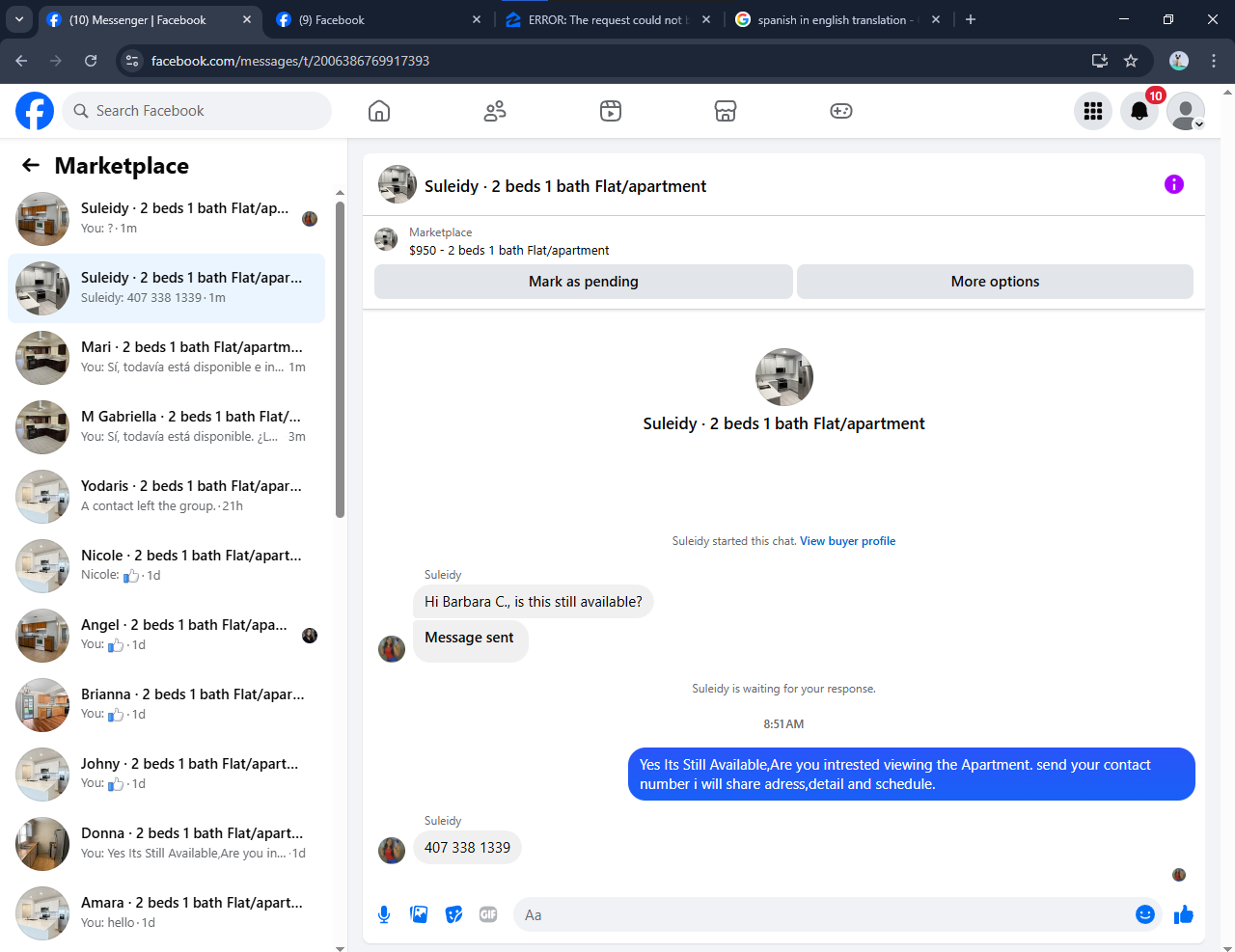Open the Gaming controller icon
Viewport: 1235px width, 952px height.
(x=841, y=111)
